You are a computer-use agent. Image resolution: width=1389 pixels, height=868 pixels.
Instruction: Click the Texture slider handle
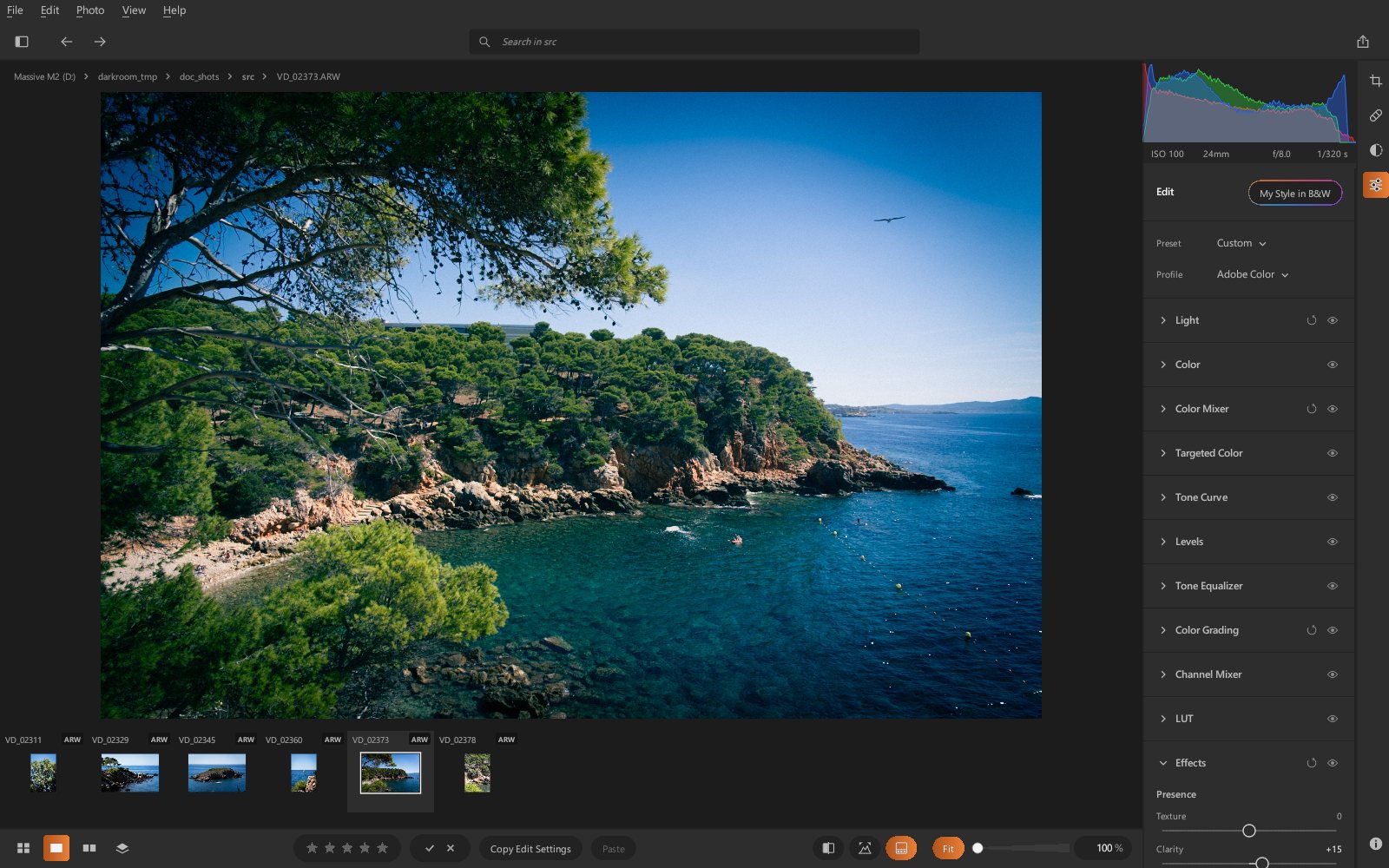1249,831
